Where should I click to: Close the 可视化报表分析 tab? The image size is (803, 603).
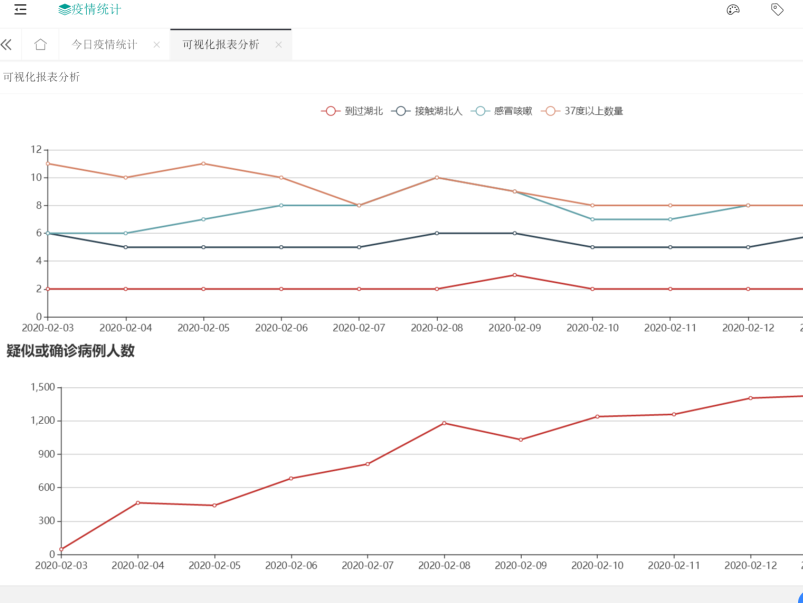click(278, 45)
